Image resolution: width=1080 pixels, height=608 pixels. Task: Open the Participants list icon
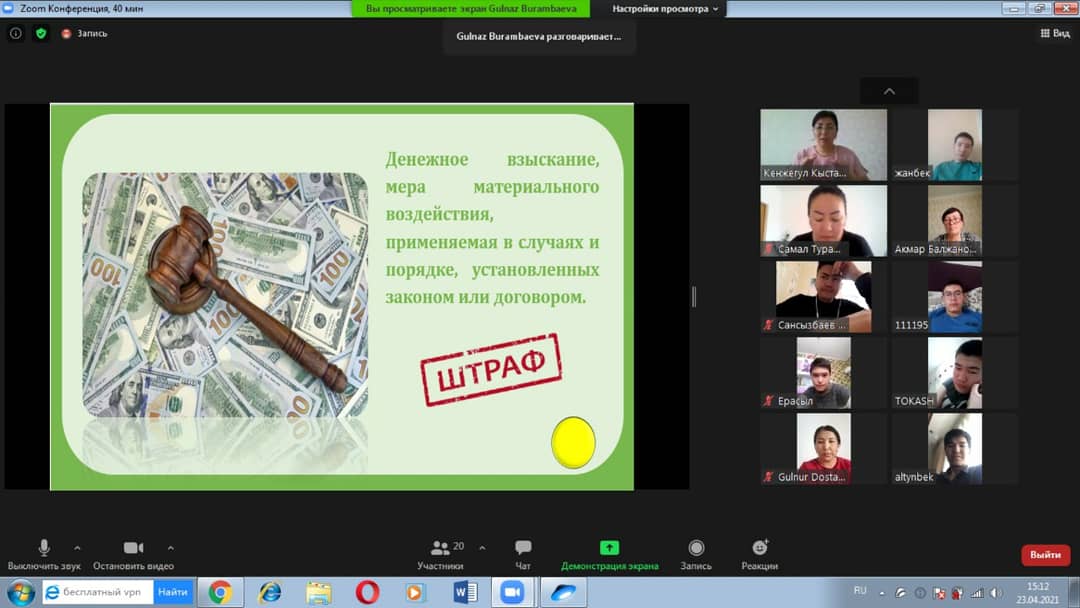coord(440,548)
